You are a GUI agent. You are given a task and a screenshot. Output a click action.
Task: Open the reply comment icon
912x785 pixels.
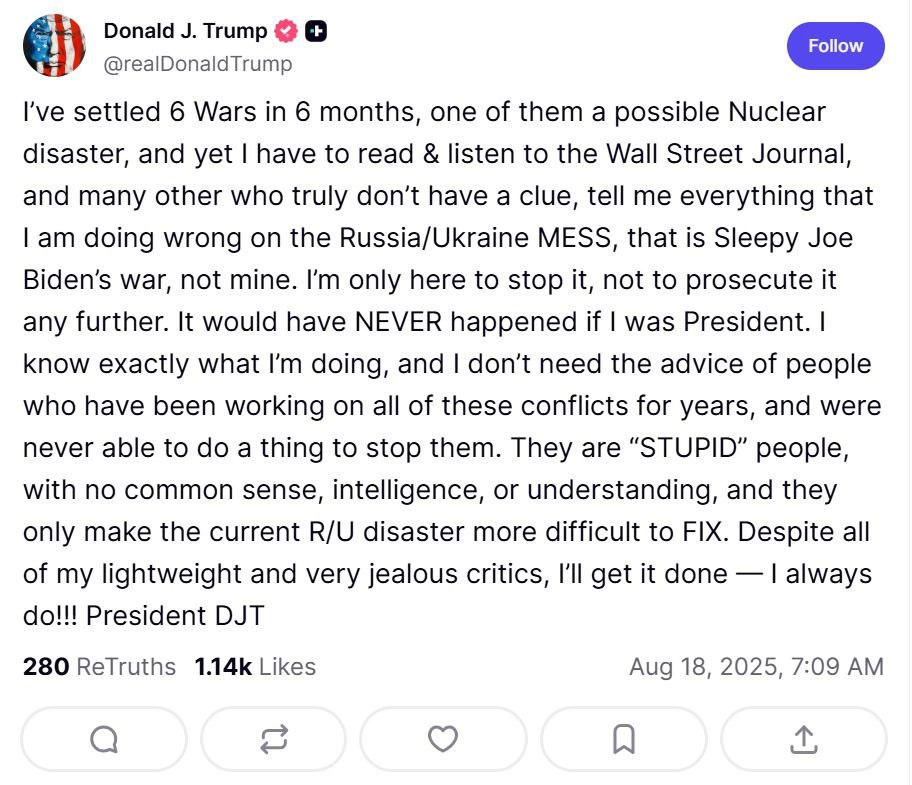click(x=104, y=739)
